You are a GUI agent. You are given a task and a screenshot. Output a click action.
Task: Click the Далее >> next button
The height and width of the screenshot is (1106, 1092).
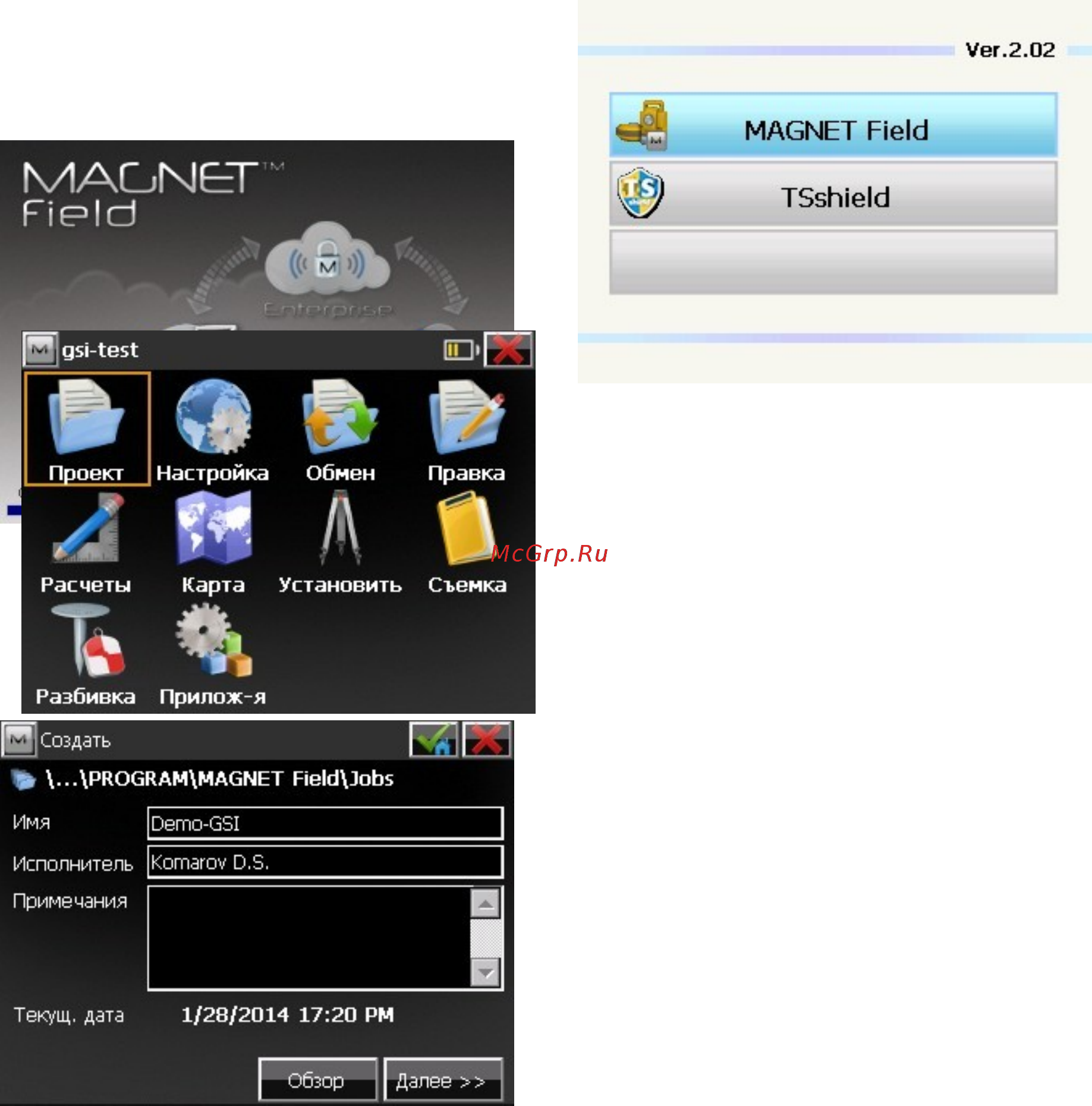tap(443, 1080)
